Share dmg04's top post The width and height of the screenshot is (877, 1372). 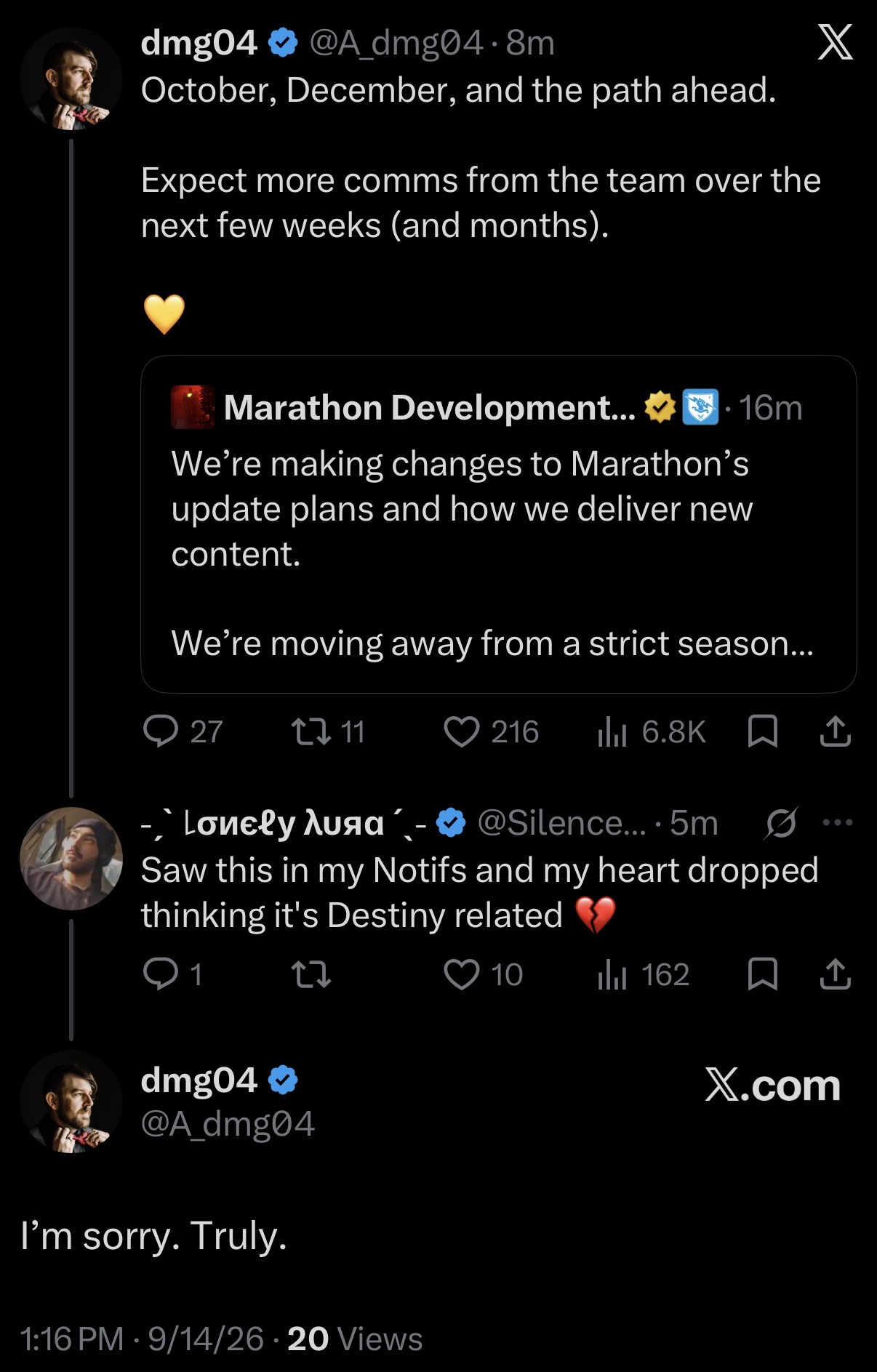click(835, 731)
